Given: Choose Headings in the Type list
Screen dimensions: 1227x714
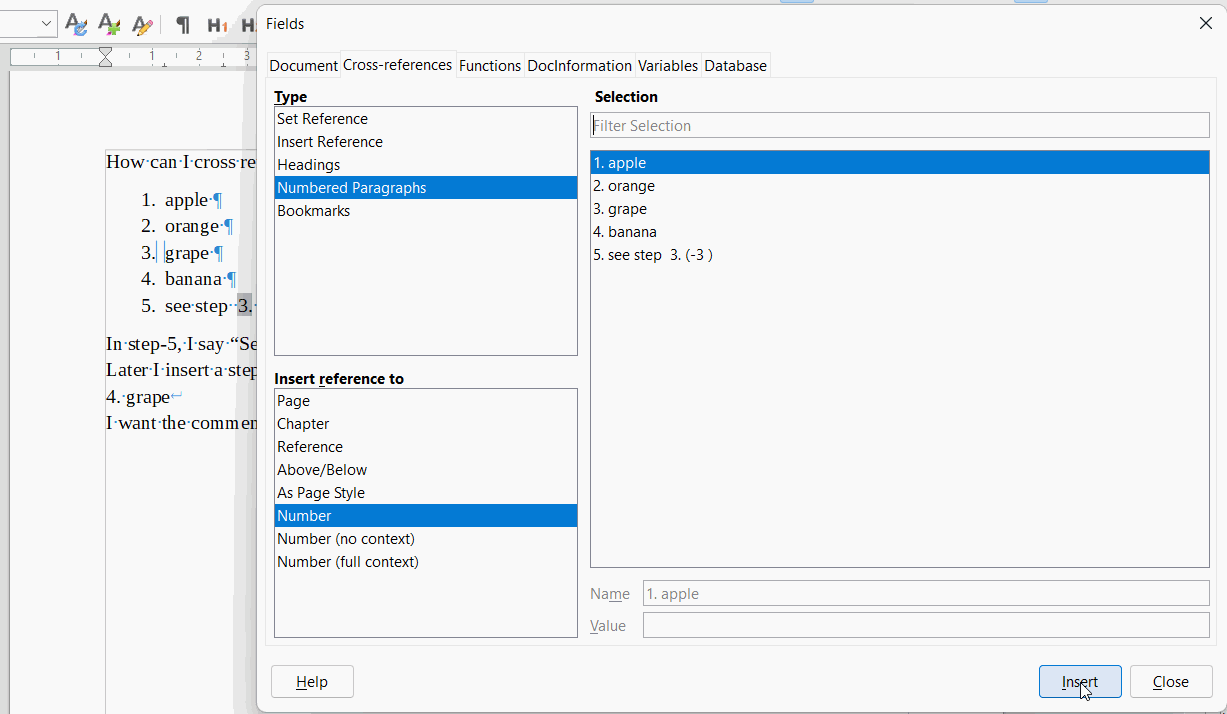Looking at the screenshot, I should coord(309,165).
